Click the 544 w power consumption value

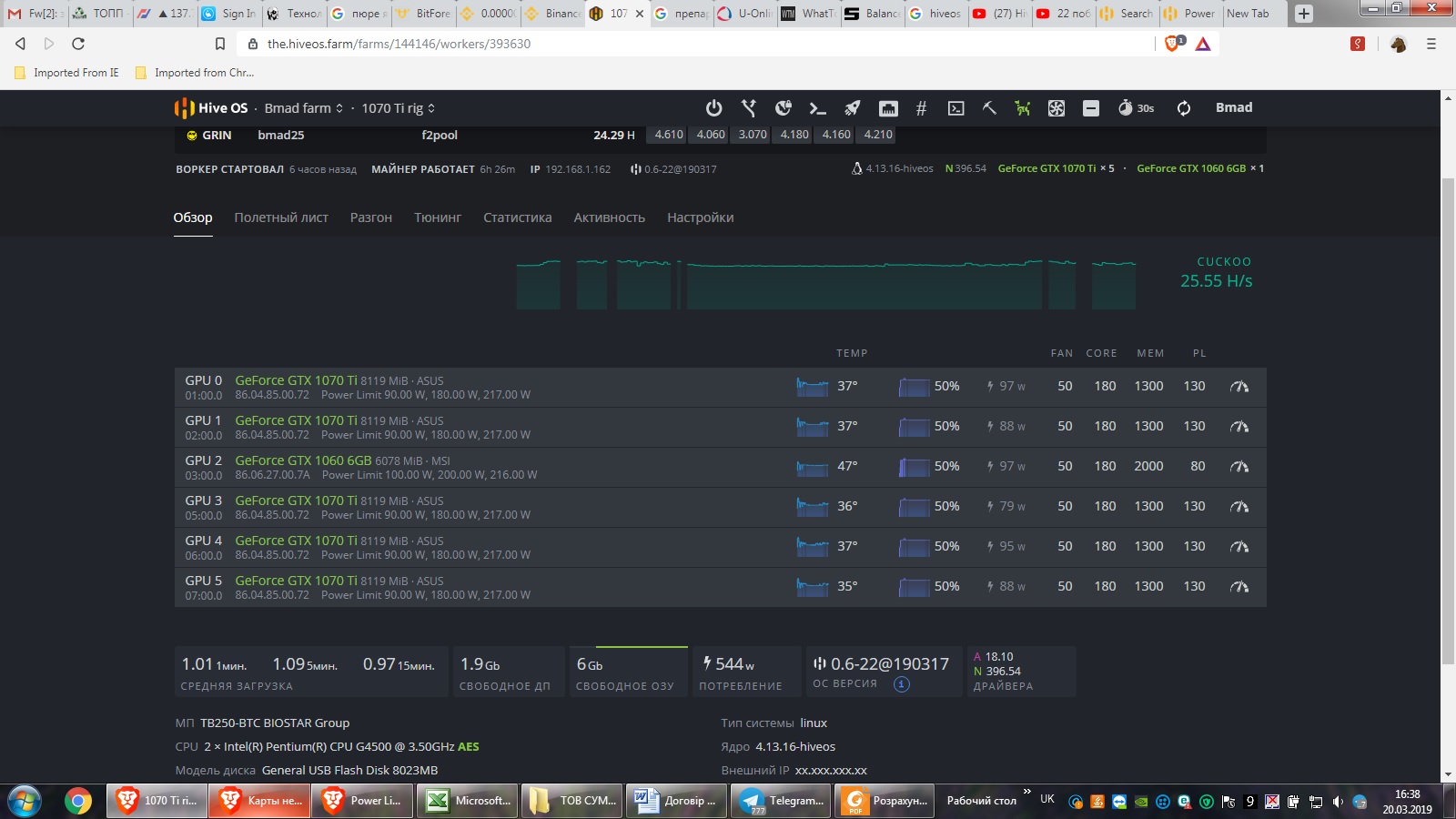click(734, 664)
